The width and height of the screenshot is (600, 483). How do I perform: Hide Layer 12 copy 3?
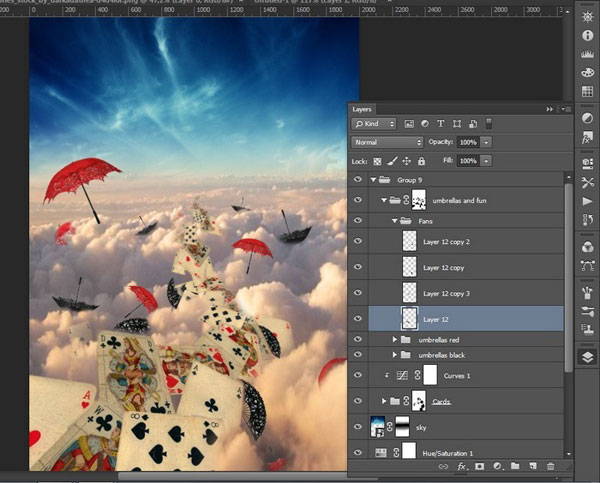(x=358, y=292)
